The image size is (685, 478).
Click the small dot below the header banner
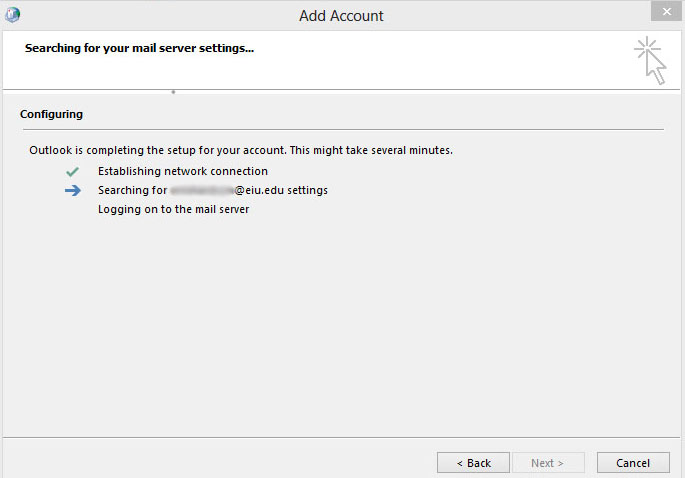pos(173,92)
